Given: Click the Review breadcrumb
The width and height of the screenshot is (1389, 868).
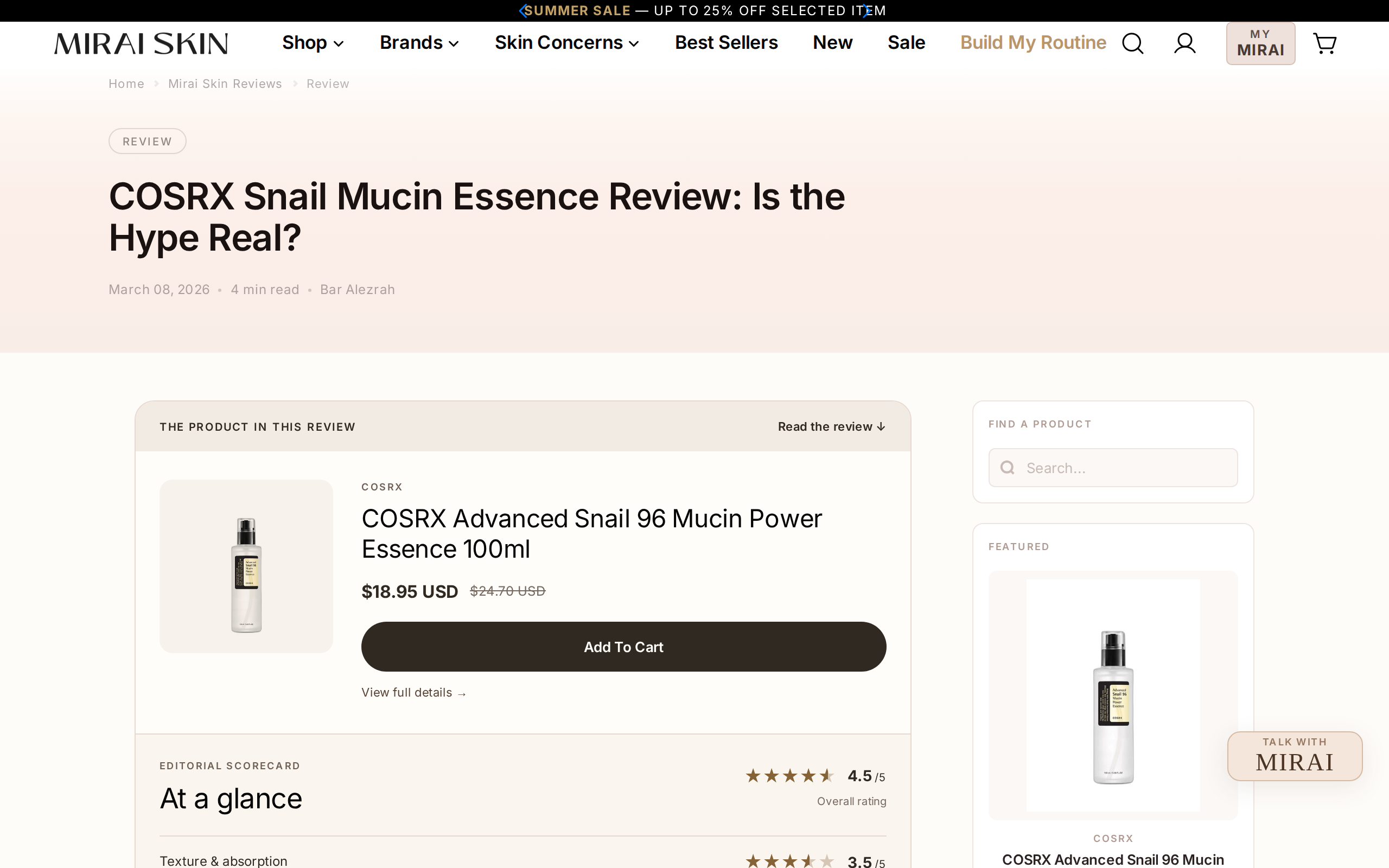Looking at the screenshot, I should click(x=328, y=84).
